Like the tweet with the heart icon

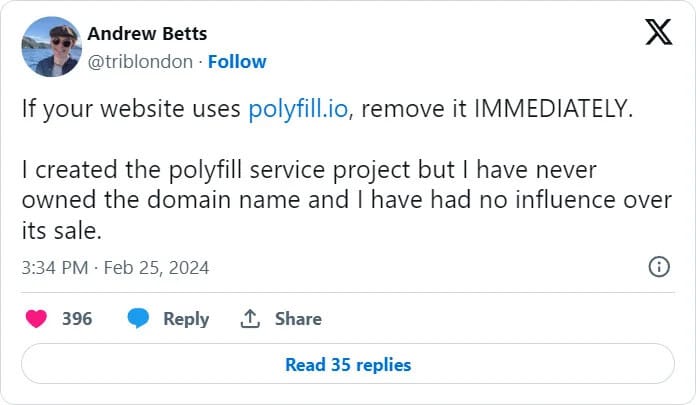point(36,319)
